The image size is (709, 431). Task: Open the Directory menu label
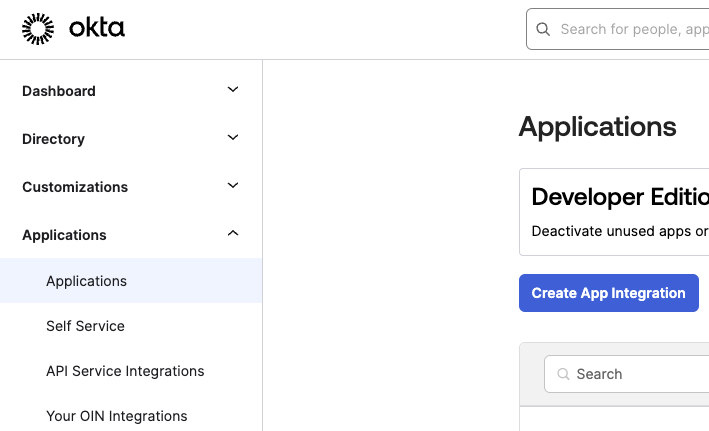click(x=53, y=139)
